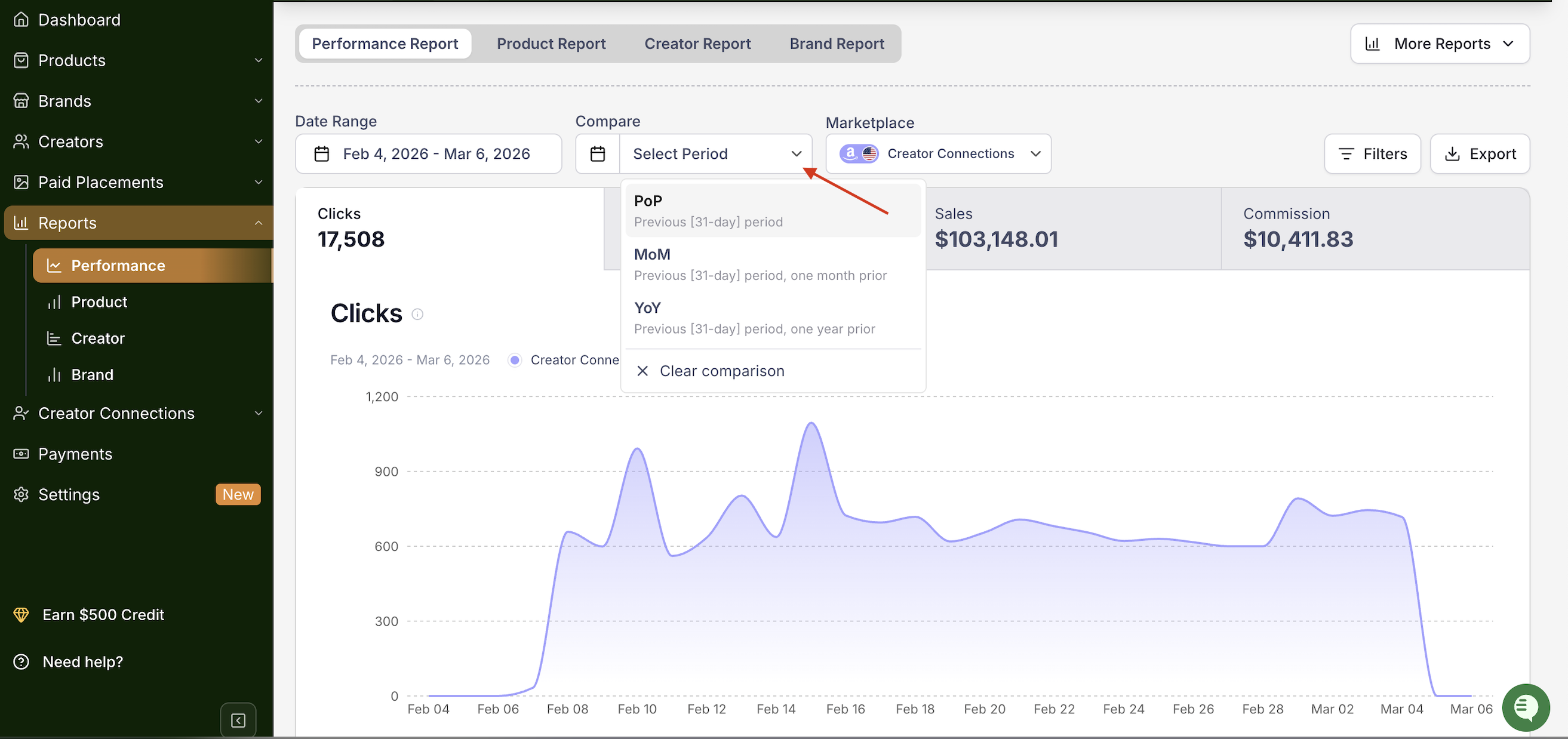Click the sidebar collapse arrow icon
This screenshot has width=1568, height=739.
[x=238, y=720]
